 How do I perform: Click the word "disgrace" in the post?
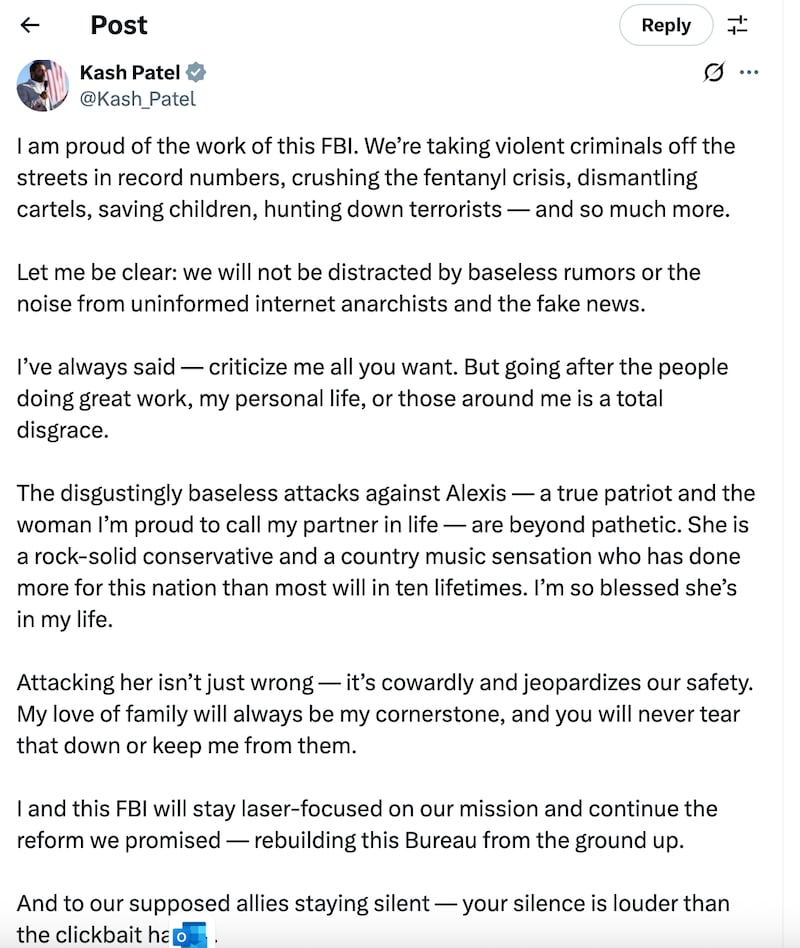click(60, 430)
